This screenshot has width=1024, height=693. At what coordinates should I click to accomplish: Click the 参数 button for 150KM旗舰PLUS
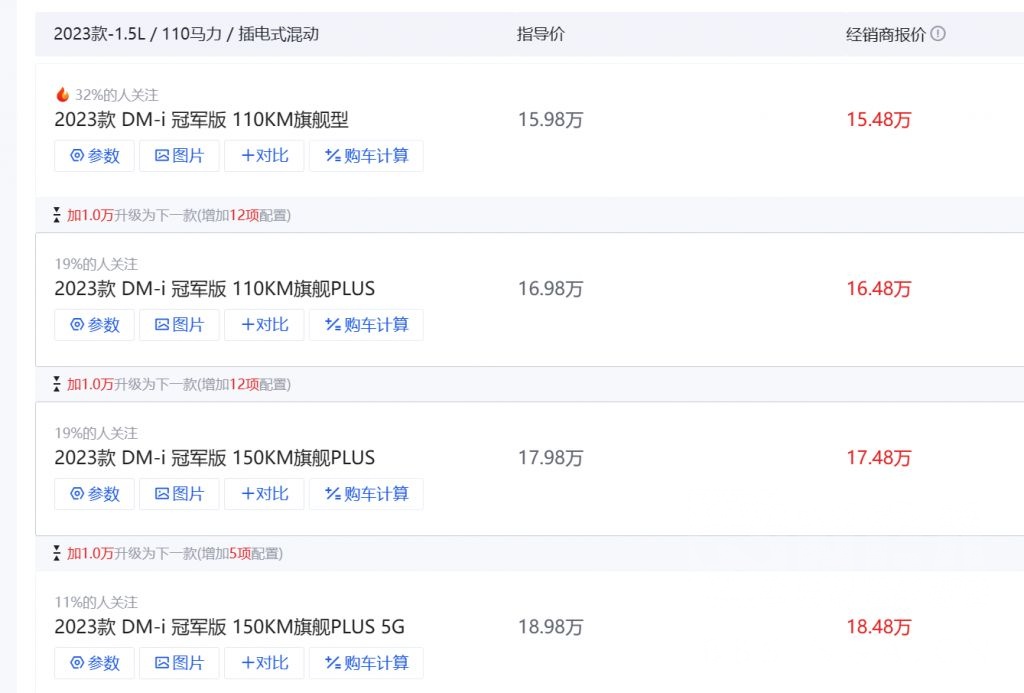94,494
